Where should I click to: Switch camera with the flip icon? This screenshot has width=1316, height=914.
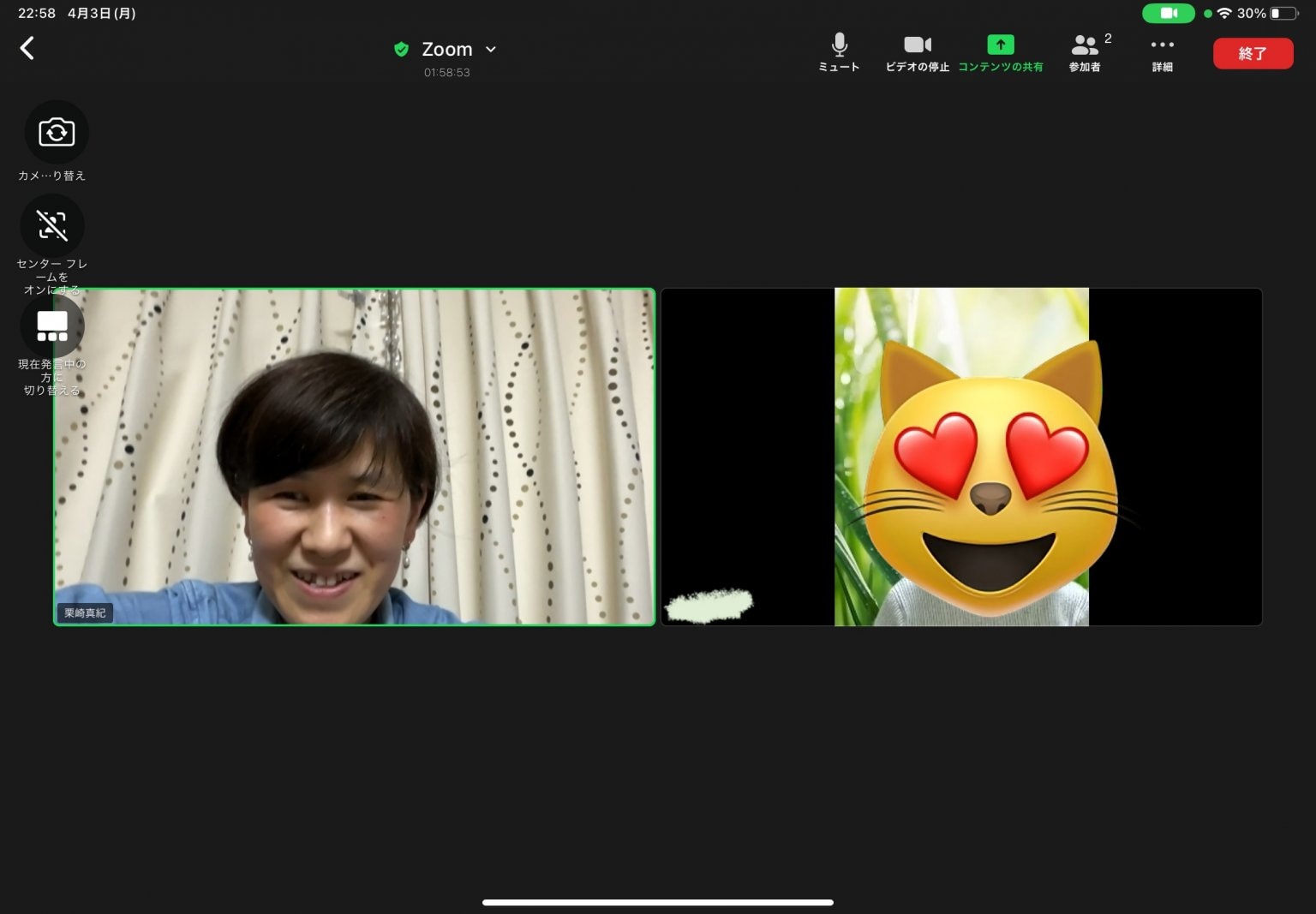pos(57,133)
